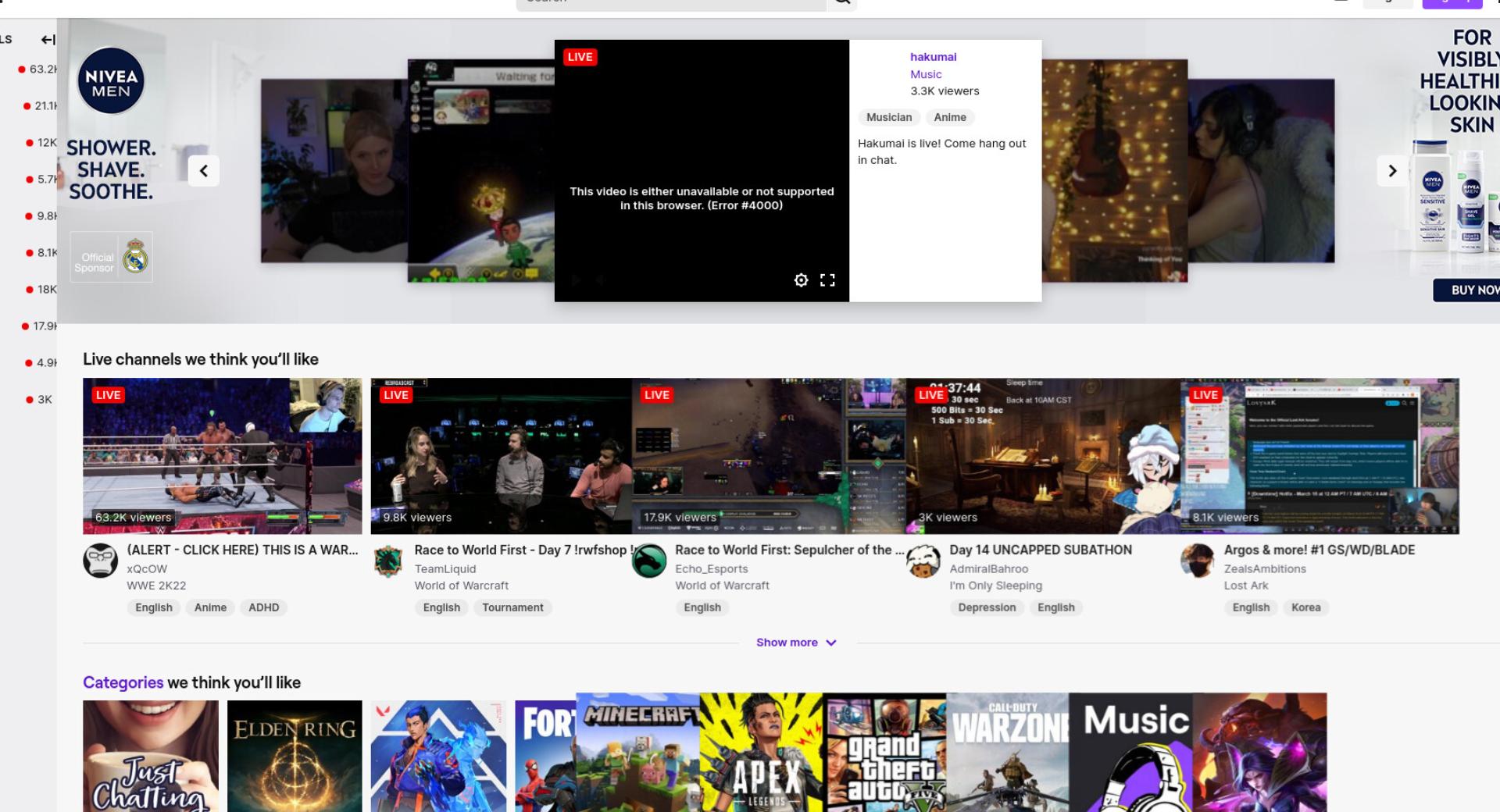The height and width of the screenshot is (812, 1500).
Task: Open 'Argos & more! #1 GS/WD/BLADE' title
Action: tap(1320, 550)
